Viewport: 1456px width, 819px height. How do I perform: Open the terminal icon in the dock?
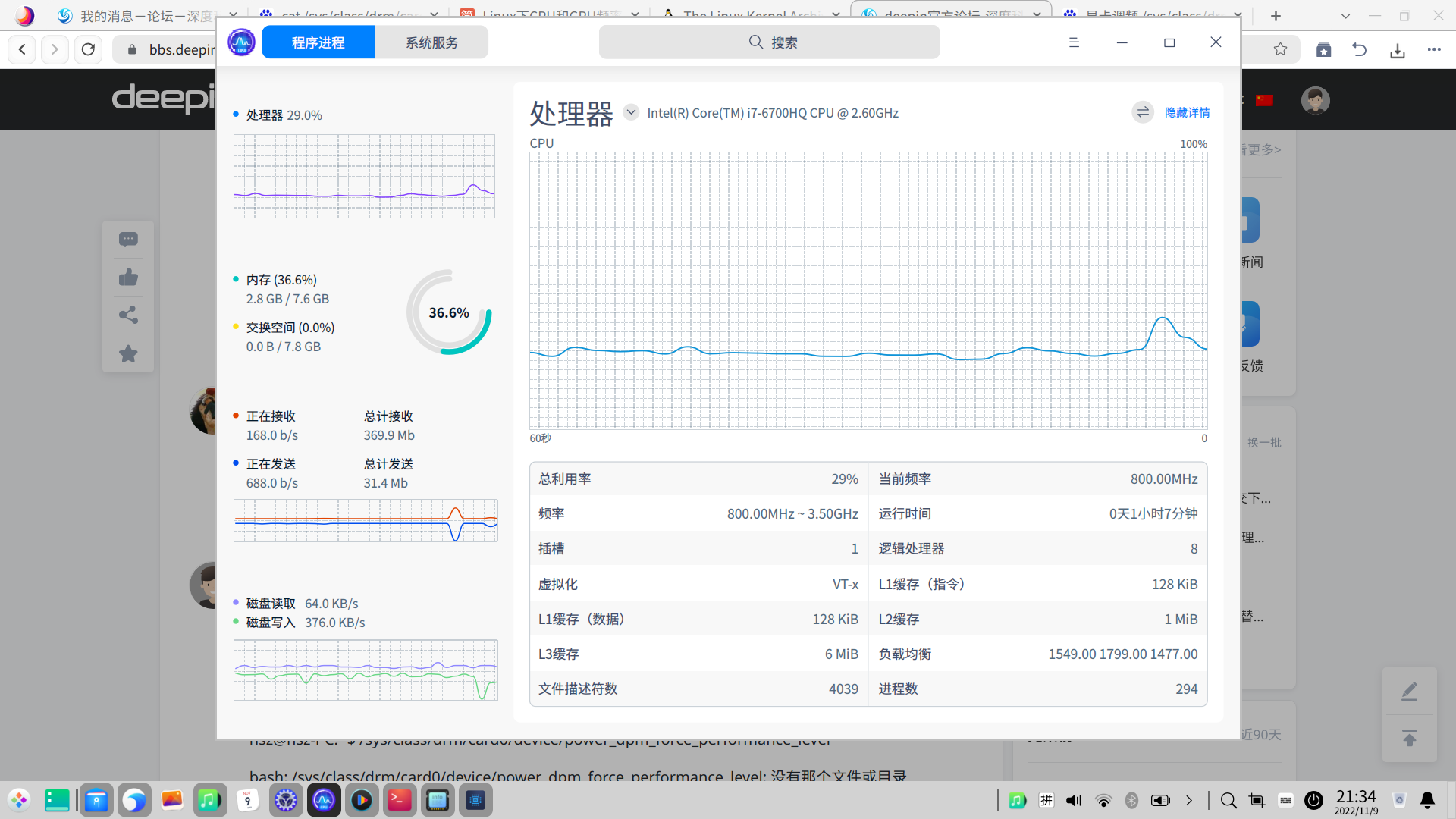tap(400, 800)
